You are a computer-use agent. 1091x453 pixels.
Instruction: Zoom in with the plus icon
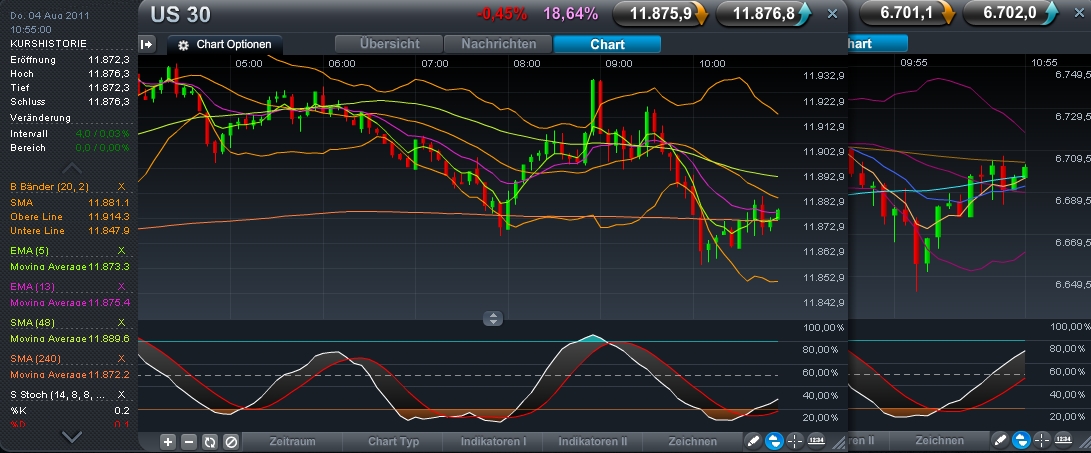point(168,441)
